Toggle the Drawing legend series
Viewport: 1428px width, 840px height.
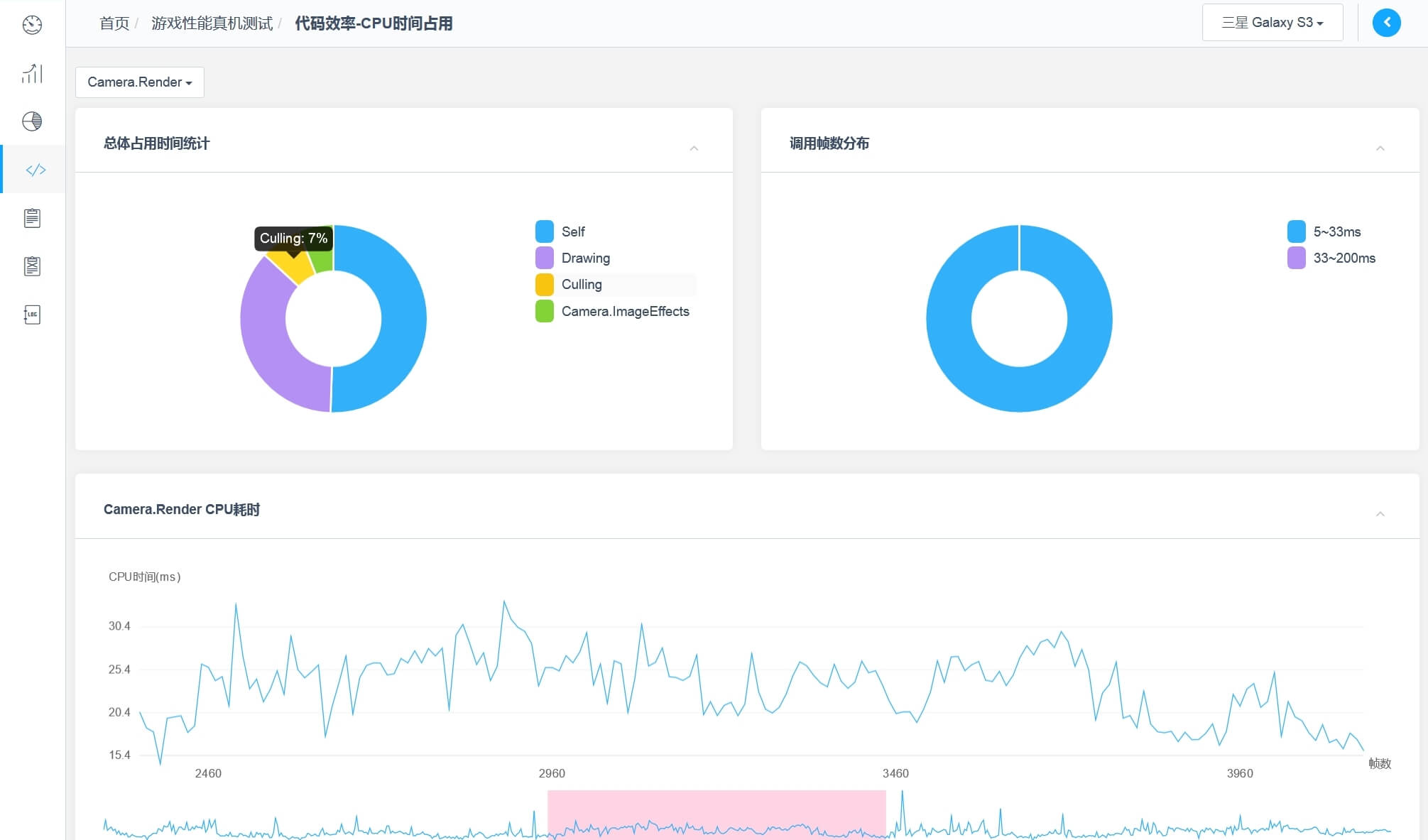[x=585, y=258]
